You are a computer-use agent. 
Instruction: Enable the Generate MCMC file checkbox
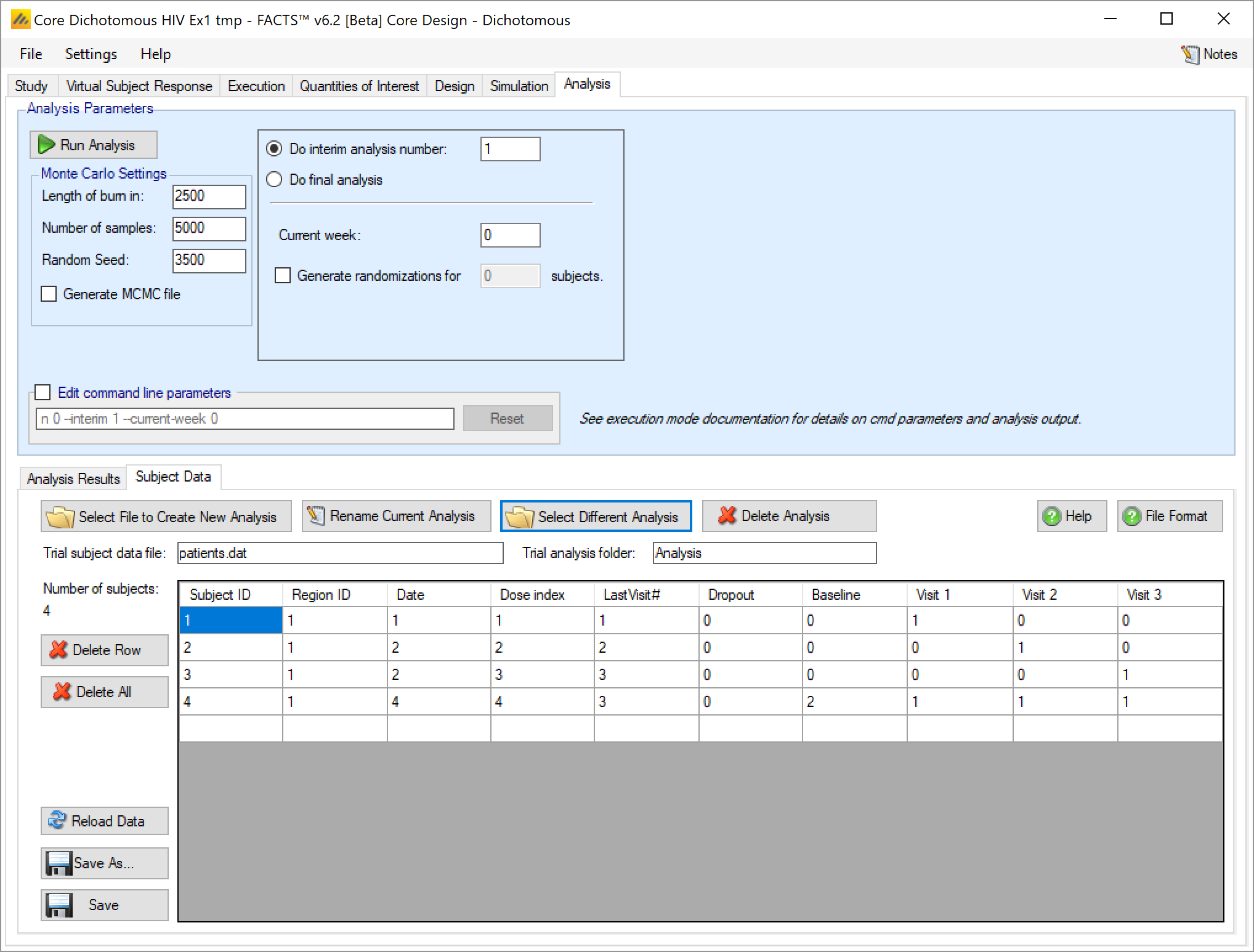[x=49, y=294]
